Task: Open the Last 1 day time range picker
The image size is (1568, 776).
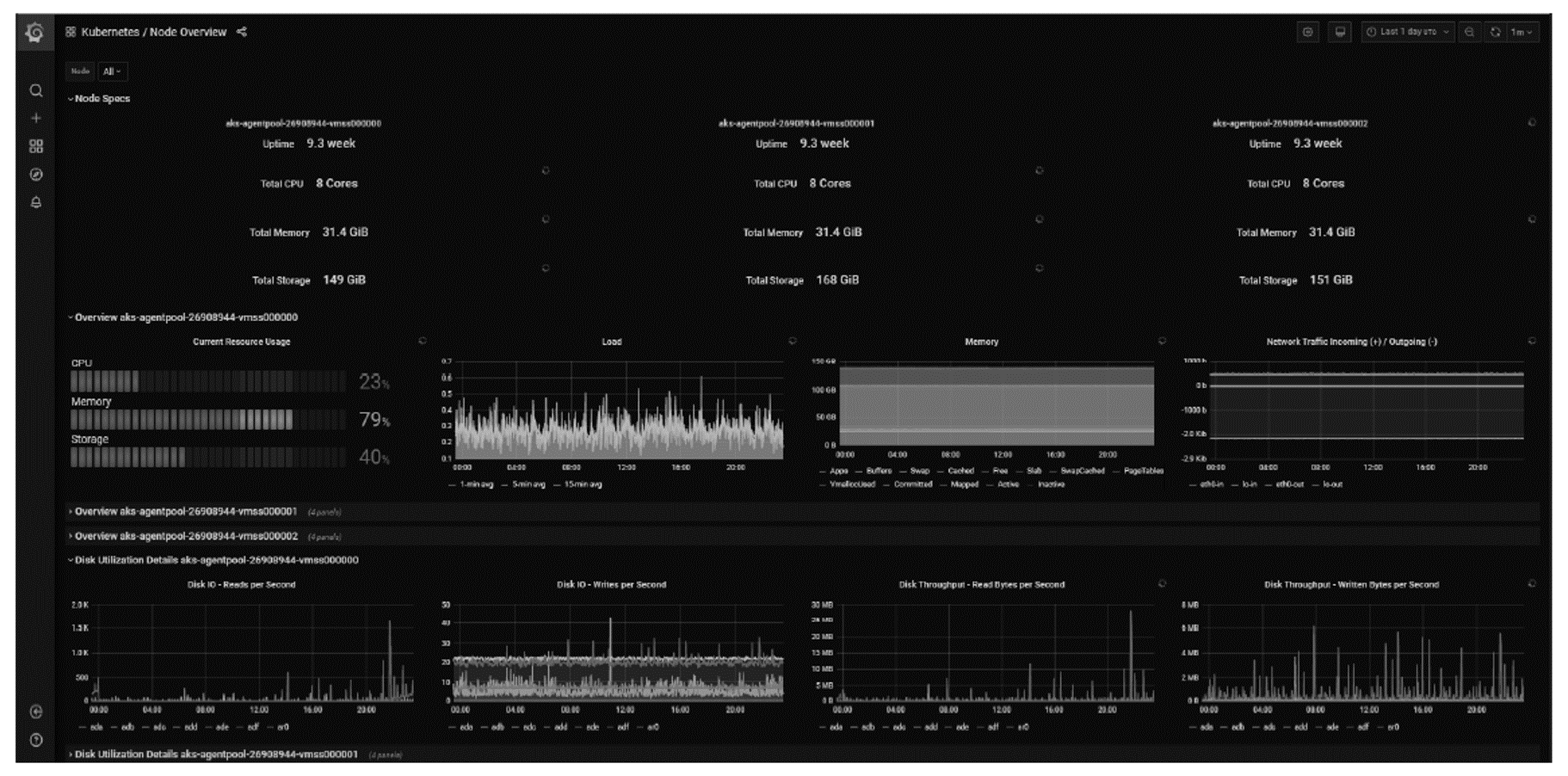Action: pyautogui.click(x=1408, y=32)
